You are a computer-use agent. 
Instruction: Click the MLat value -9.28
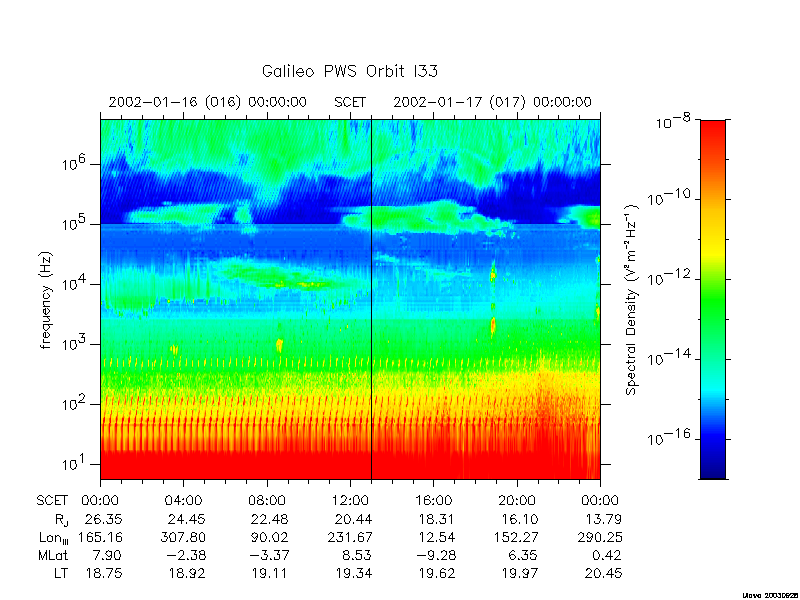coord(437,555)
